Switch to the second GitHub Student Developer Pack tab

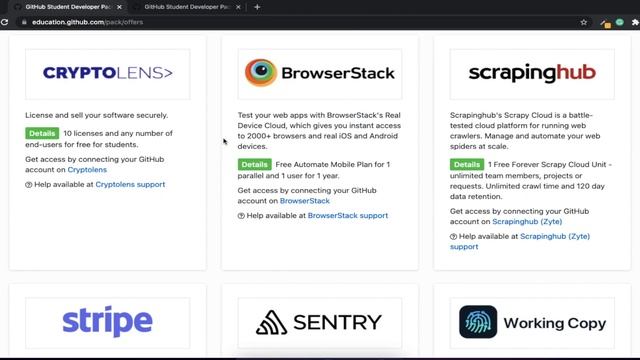(187, 7)
